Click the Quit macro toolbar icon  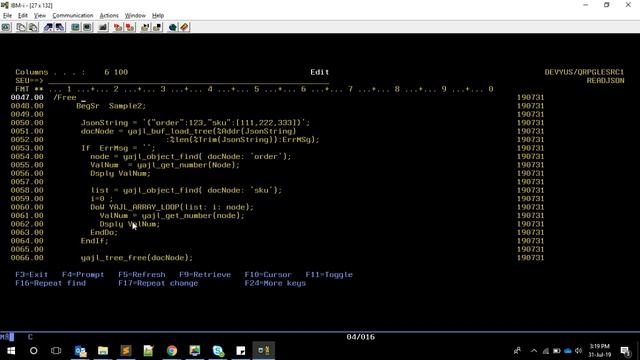pyautogui.click(x=157, y=27)
